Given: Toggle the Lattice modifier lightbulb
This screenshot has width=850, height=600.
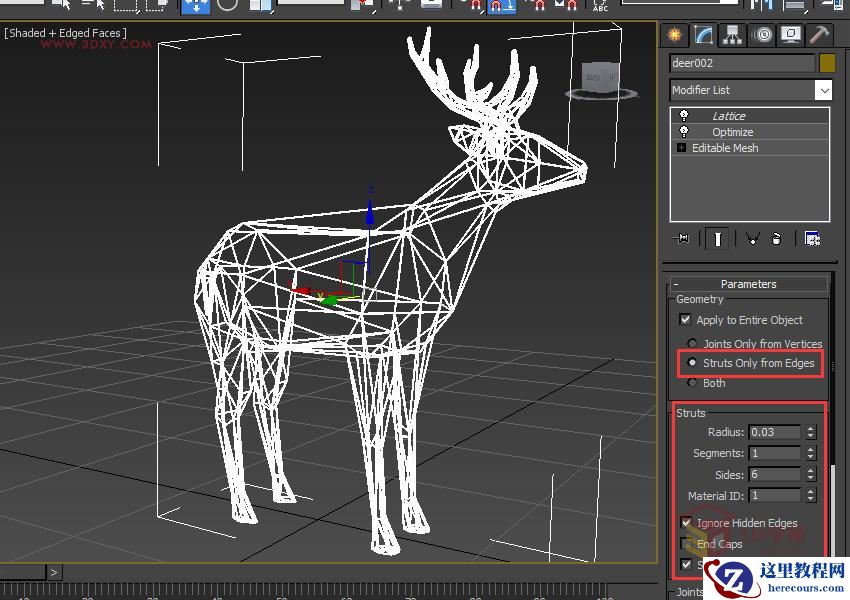Looking at the screenshot, I should (x=684, y=116).
